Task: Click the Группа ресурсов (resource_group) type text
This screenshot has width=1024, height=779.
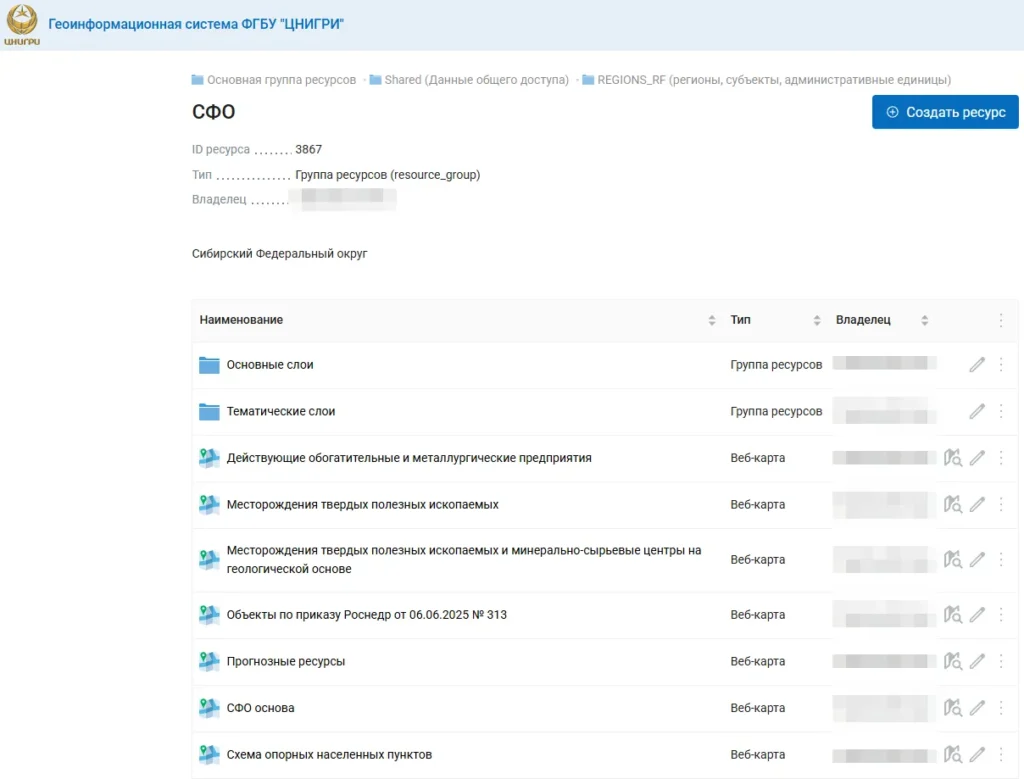Action: [387, 175]
